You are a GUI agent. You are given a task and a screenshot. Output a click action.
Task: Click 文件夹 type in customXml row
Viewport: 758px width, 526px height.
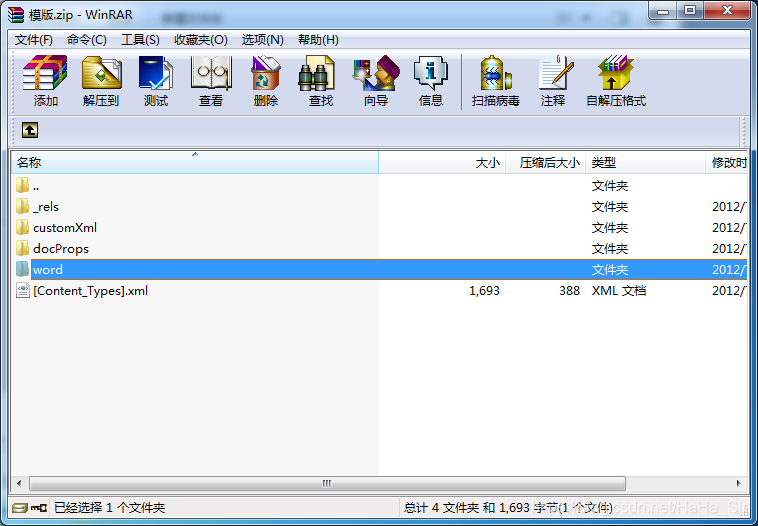pos(610,228)
